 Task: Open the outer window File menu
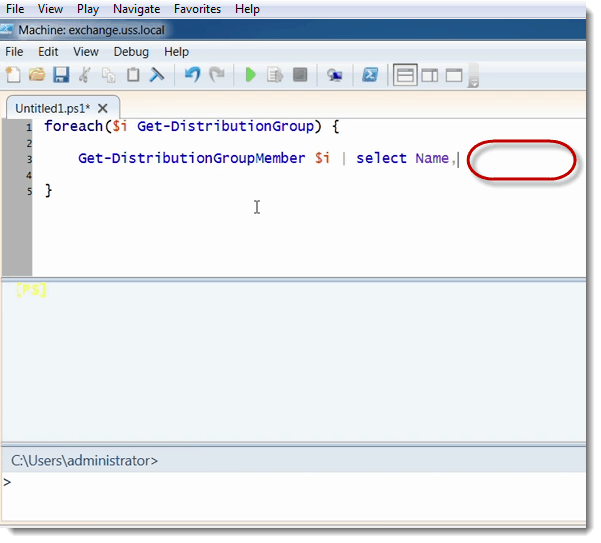tap(15, 9)
